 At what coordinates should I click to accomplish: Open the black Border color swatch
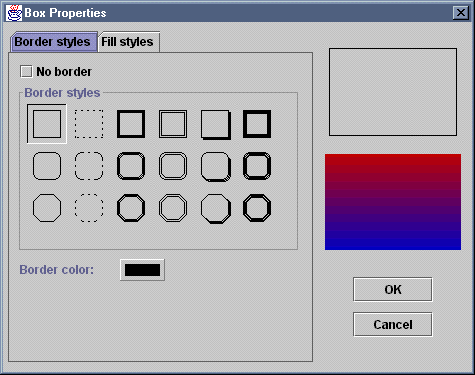(142, 270)
